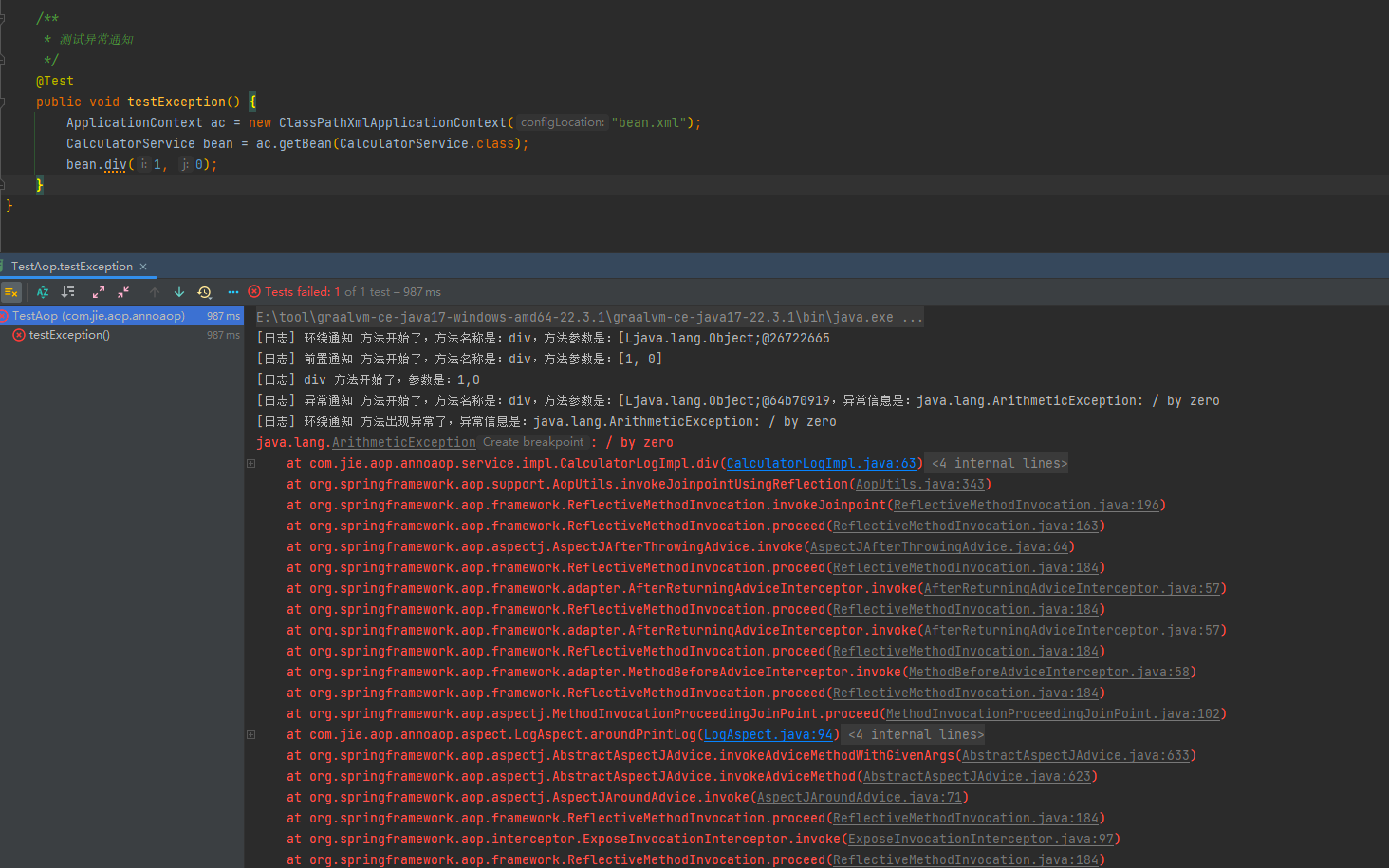Click the CalculatorService.class argument

tap(427, 143)
